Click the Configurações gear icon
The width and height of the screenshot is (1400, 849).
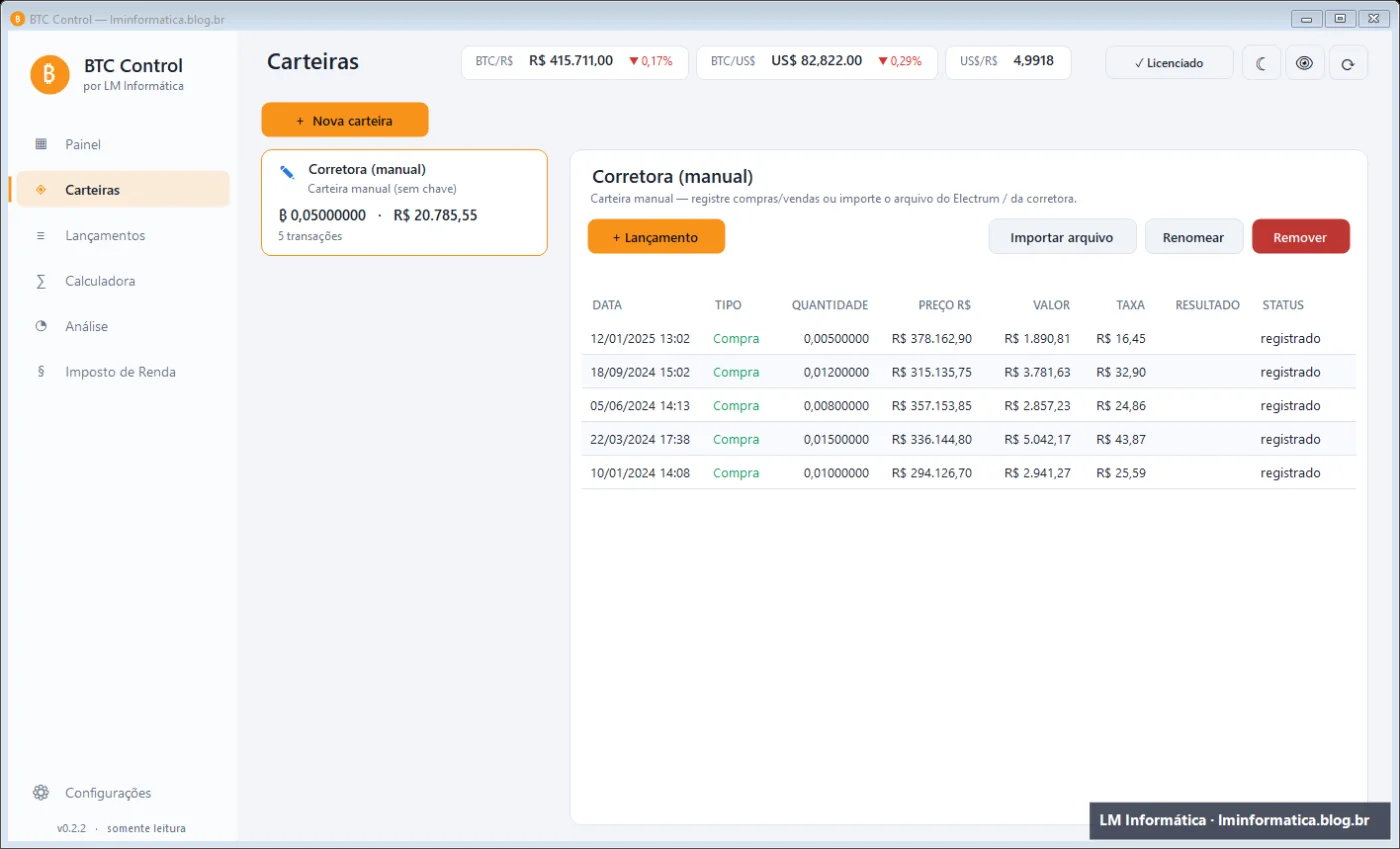click(x=41, y=793)
